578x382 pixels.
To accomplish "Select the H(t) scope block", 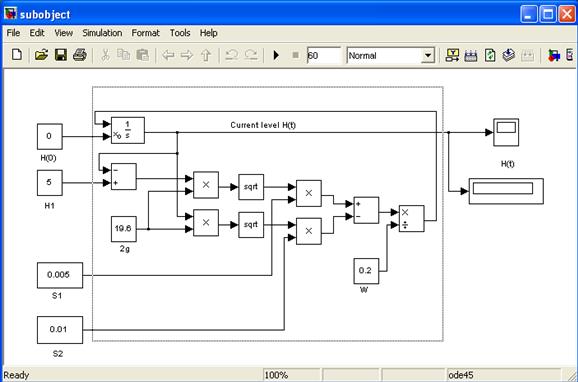I will pos(506,132).
